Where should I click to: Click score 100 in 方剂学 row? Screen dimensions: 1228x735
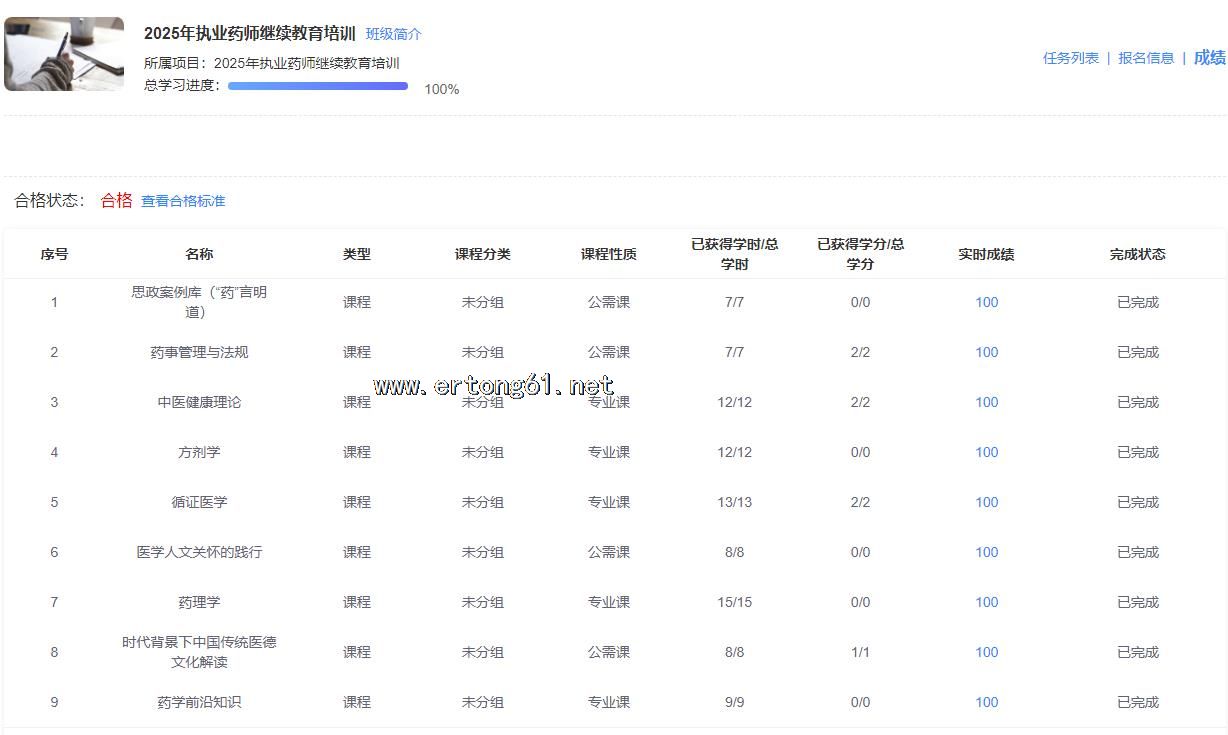986,452
